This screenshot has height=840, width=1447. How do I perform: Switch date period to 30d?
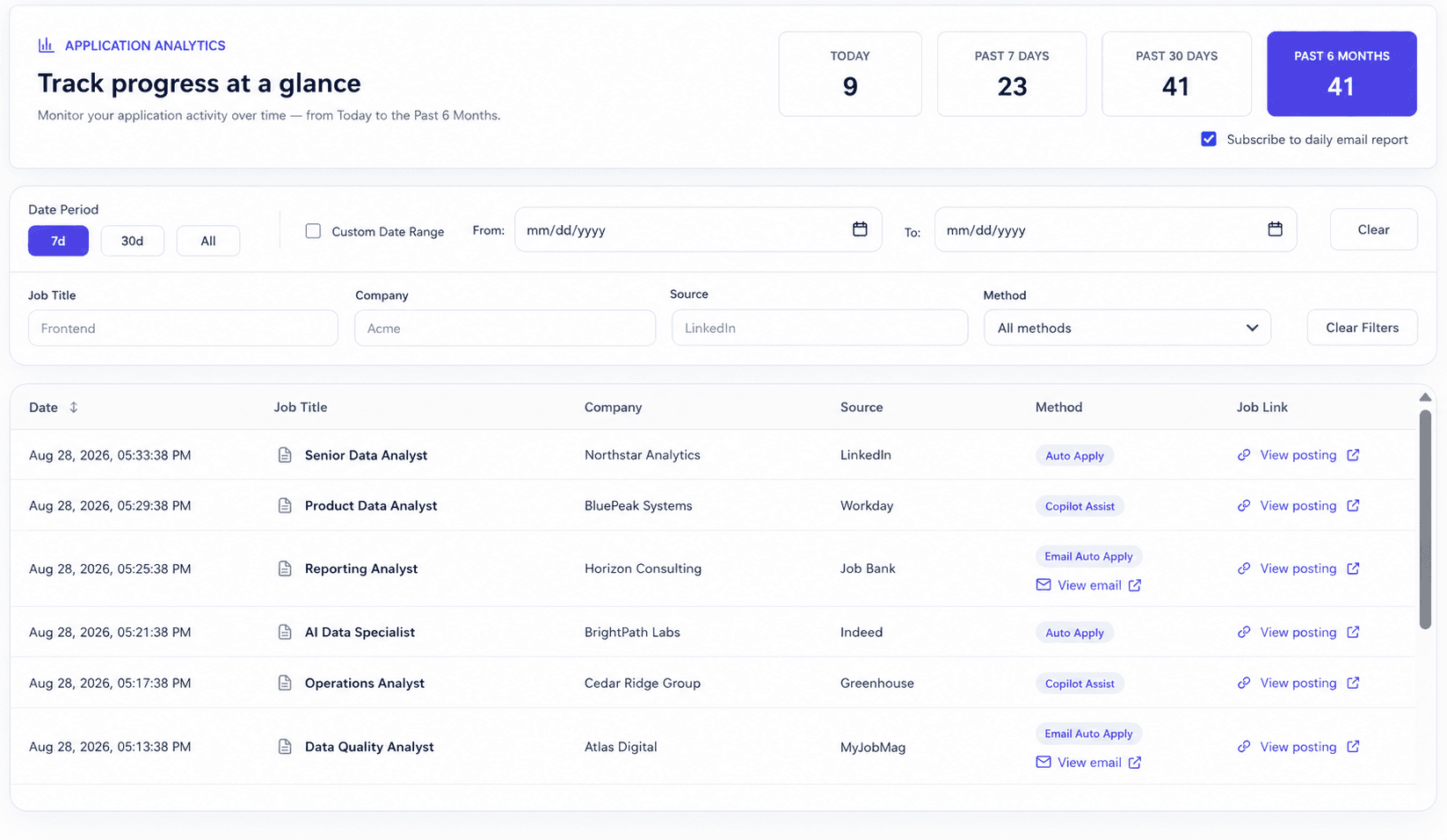click(x=132, y=241)
